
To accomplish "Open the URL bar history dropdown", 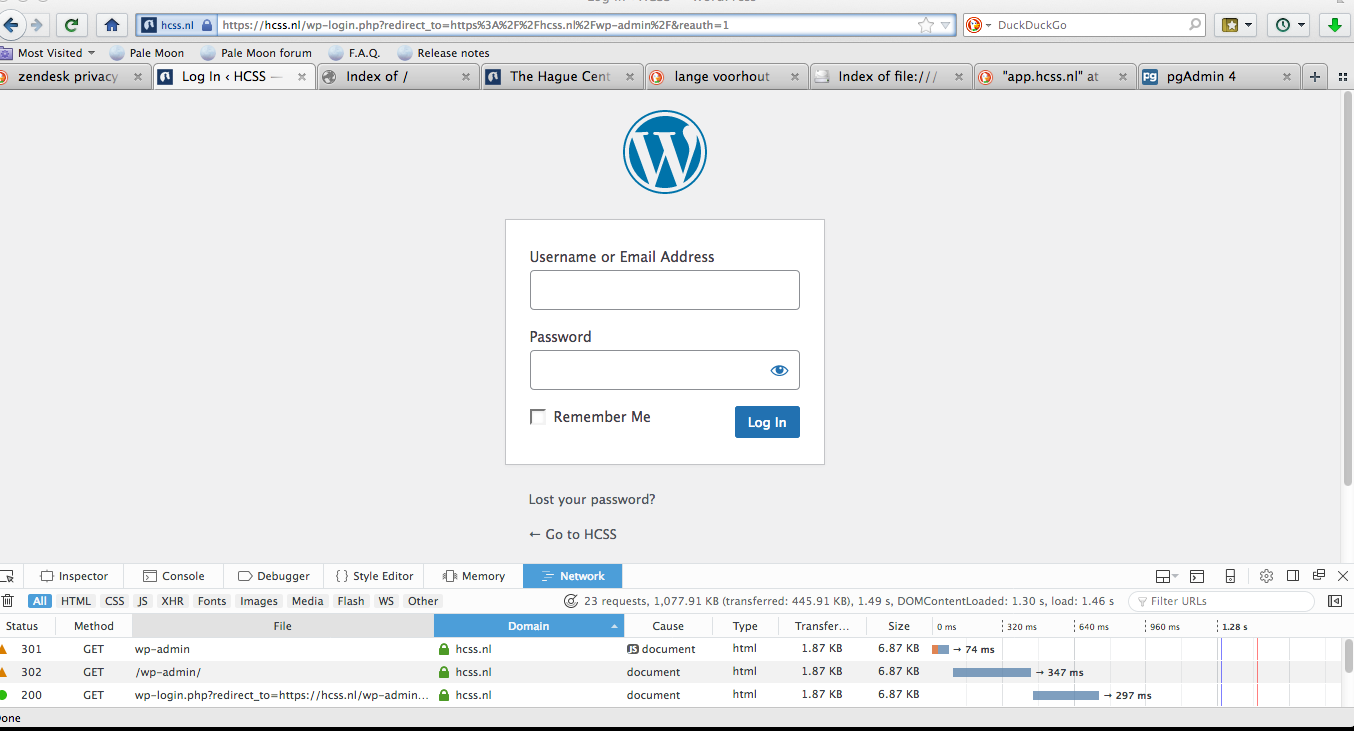I will [x=945, y=25].
